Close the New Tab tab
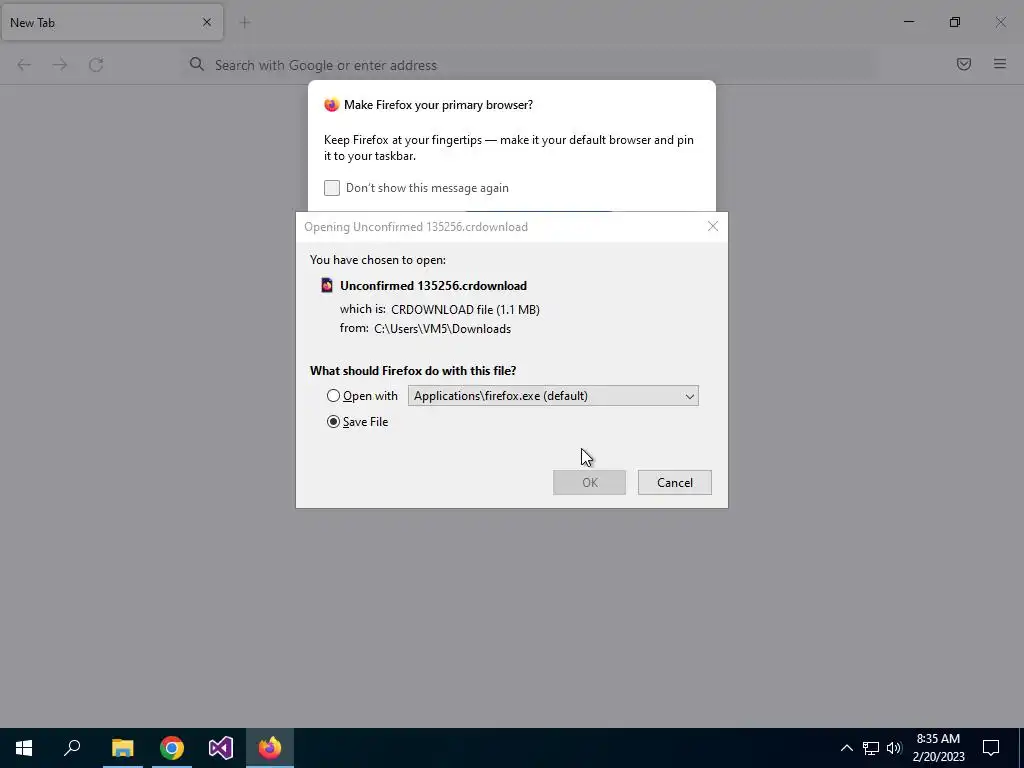The width and height of the screenshot is (1024, 768). (x=207, y=22)
